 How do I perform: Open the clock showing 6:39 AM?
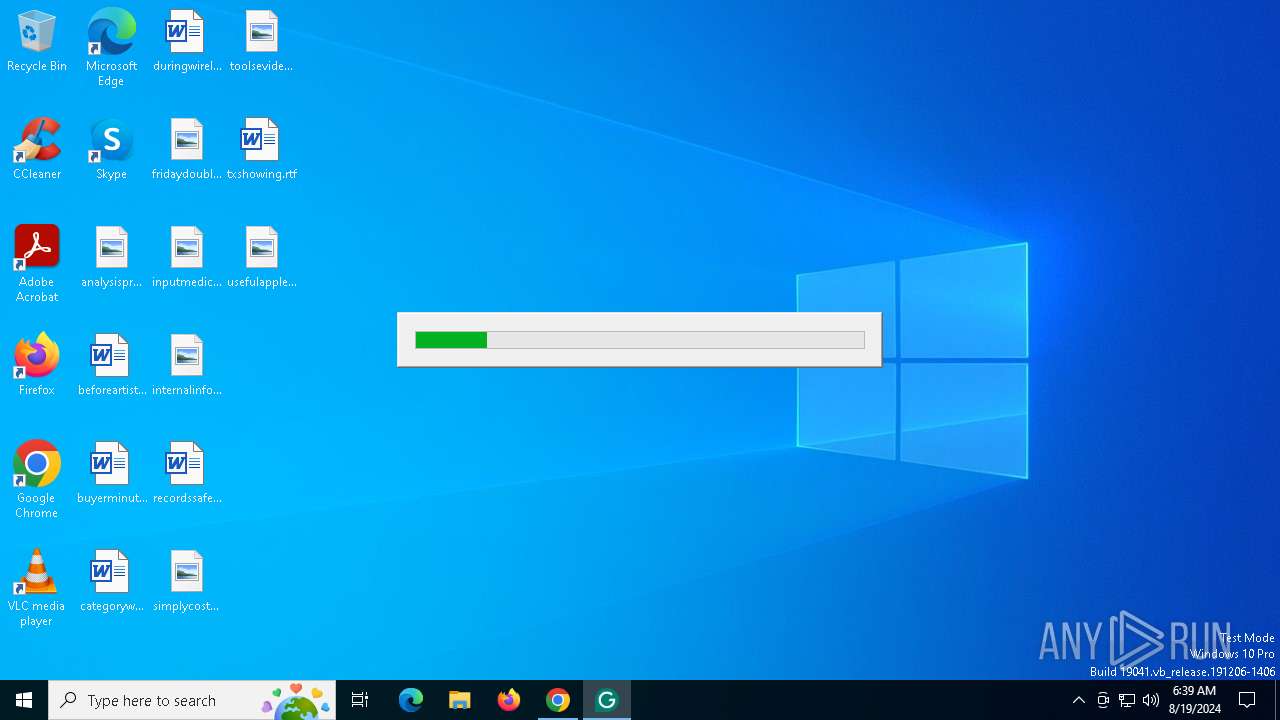click(x=1194, y=700)
